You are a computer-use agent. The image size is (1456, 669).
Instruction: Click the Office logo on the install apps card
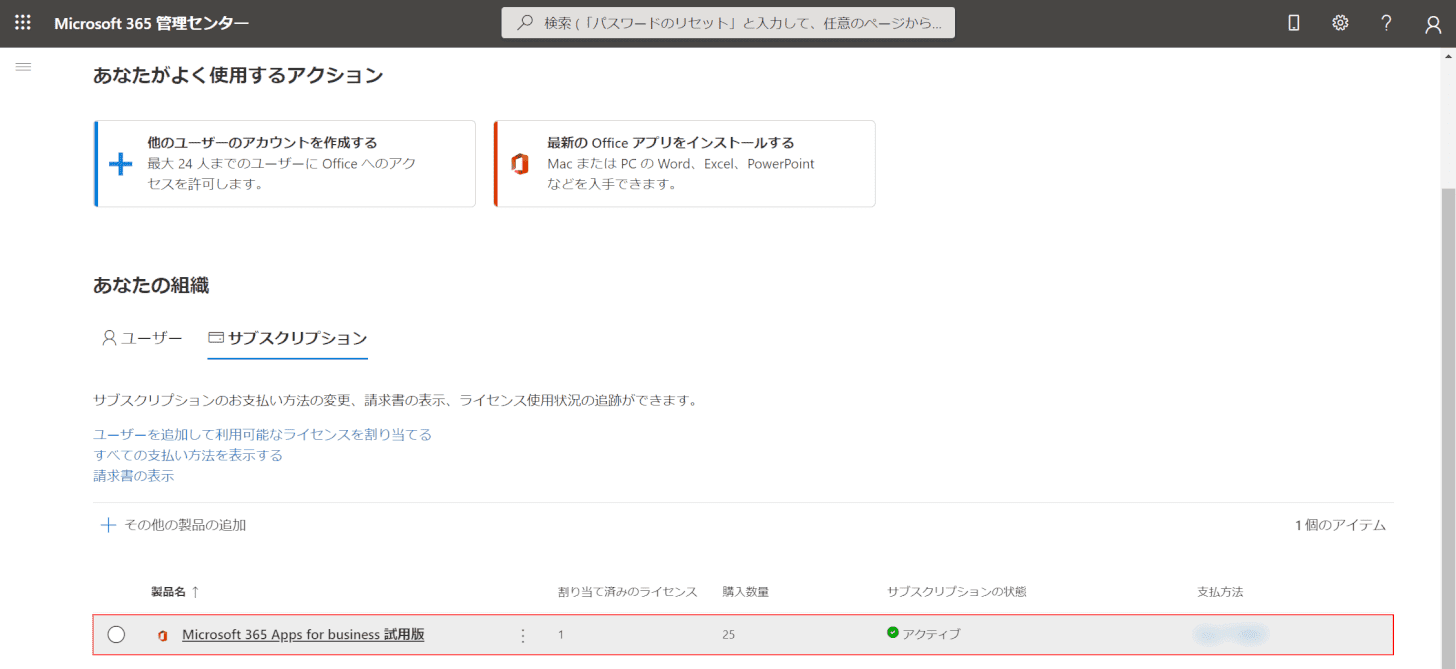pos(520,164)
